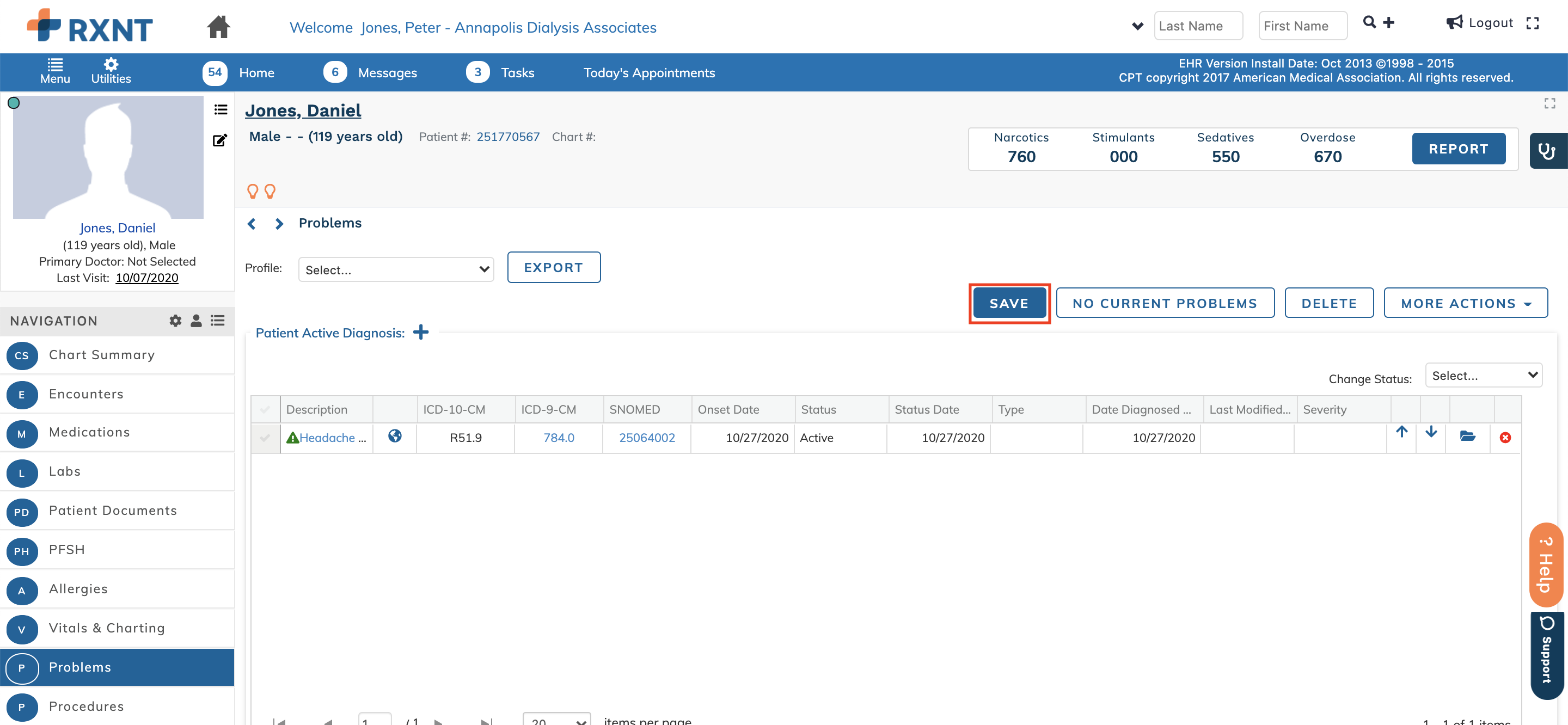Click the edit patient pencil icon
The width and height of the screenshot is (1568, 725).
[x=220, y=140]
